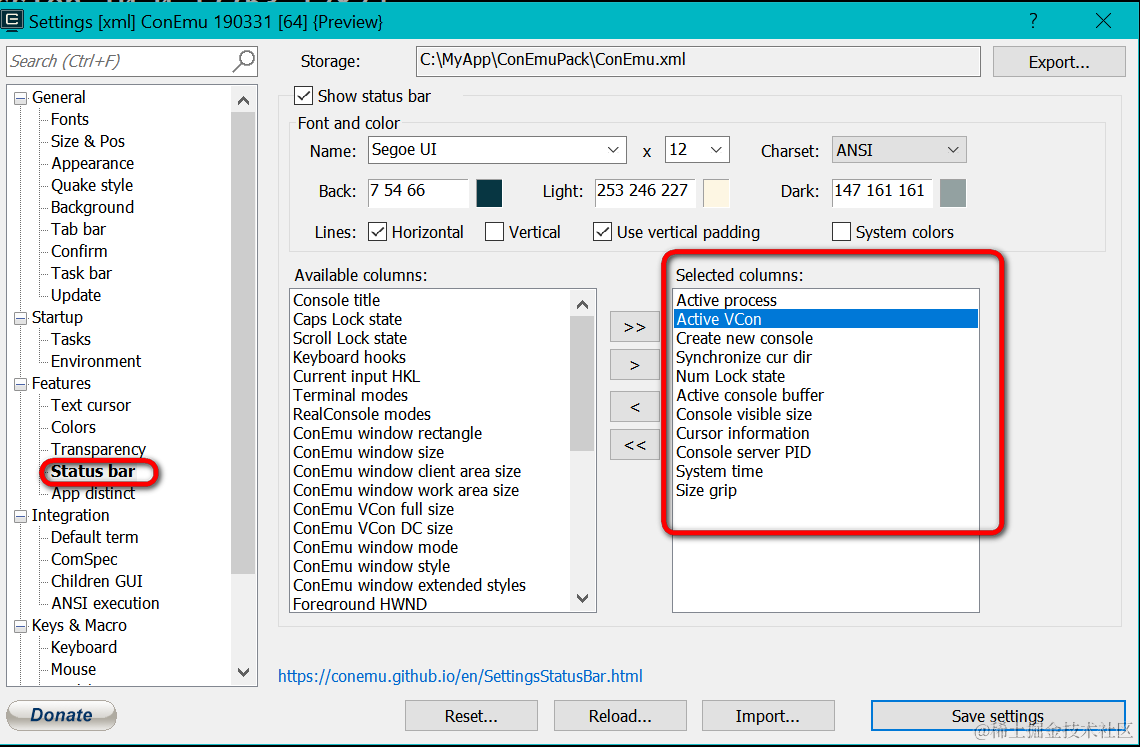Click the Storage path field
This screenshot has width=1140, height=747.
click(699, 61)
